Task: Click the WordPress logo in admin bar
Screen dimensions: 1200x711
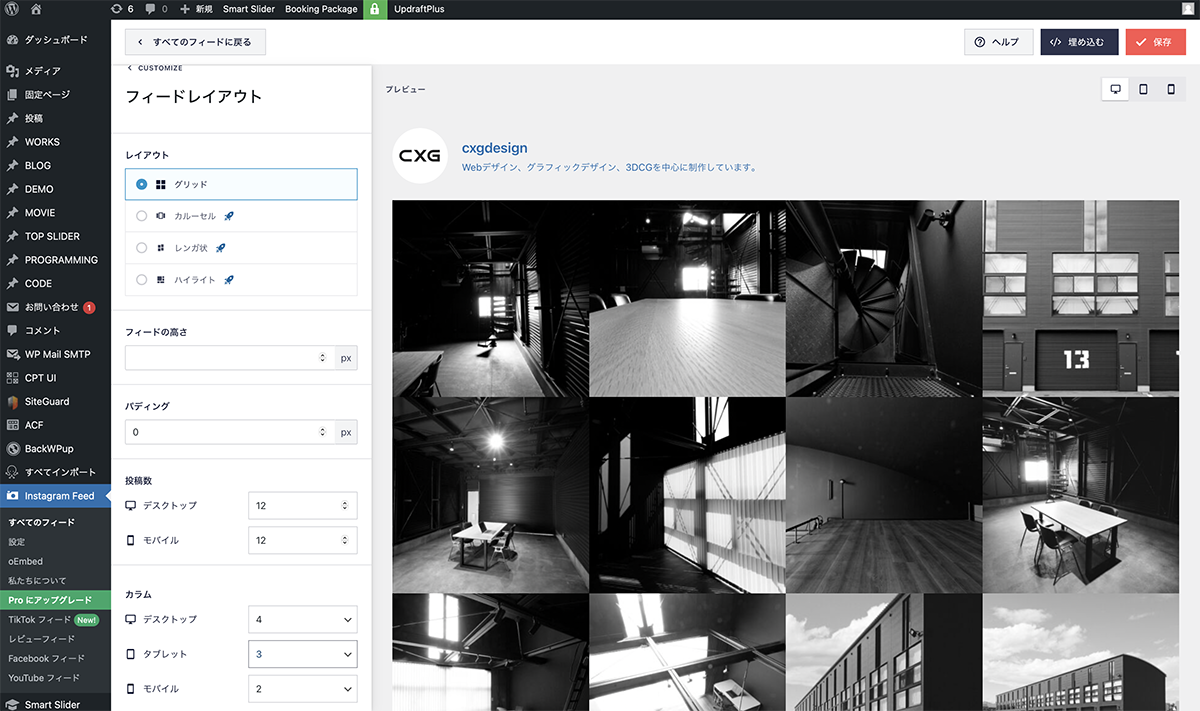Action: [x=11, y=9]
